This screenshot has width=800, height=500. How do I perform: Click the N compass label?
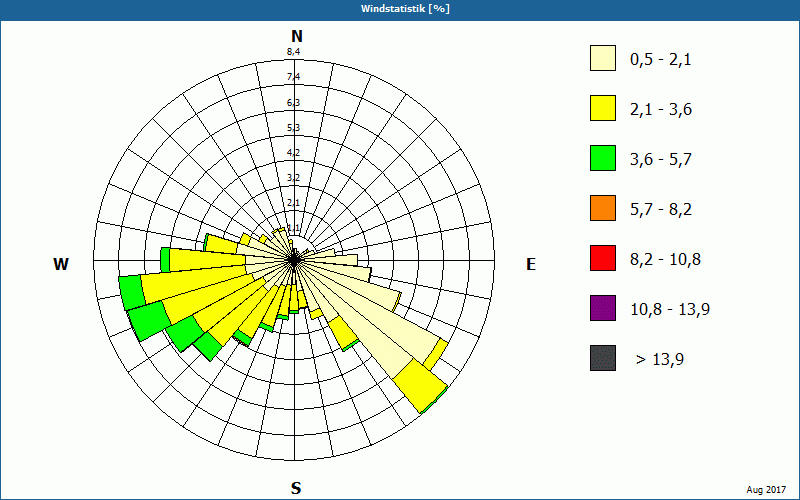(297, 36)
